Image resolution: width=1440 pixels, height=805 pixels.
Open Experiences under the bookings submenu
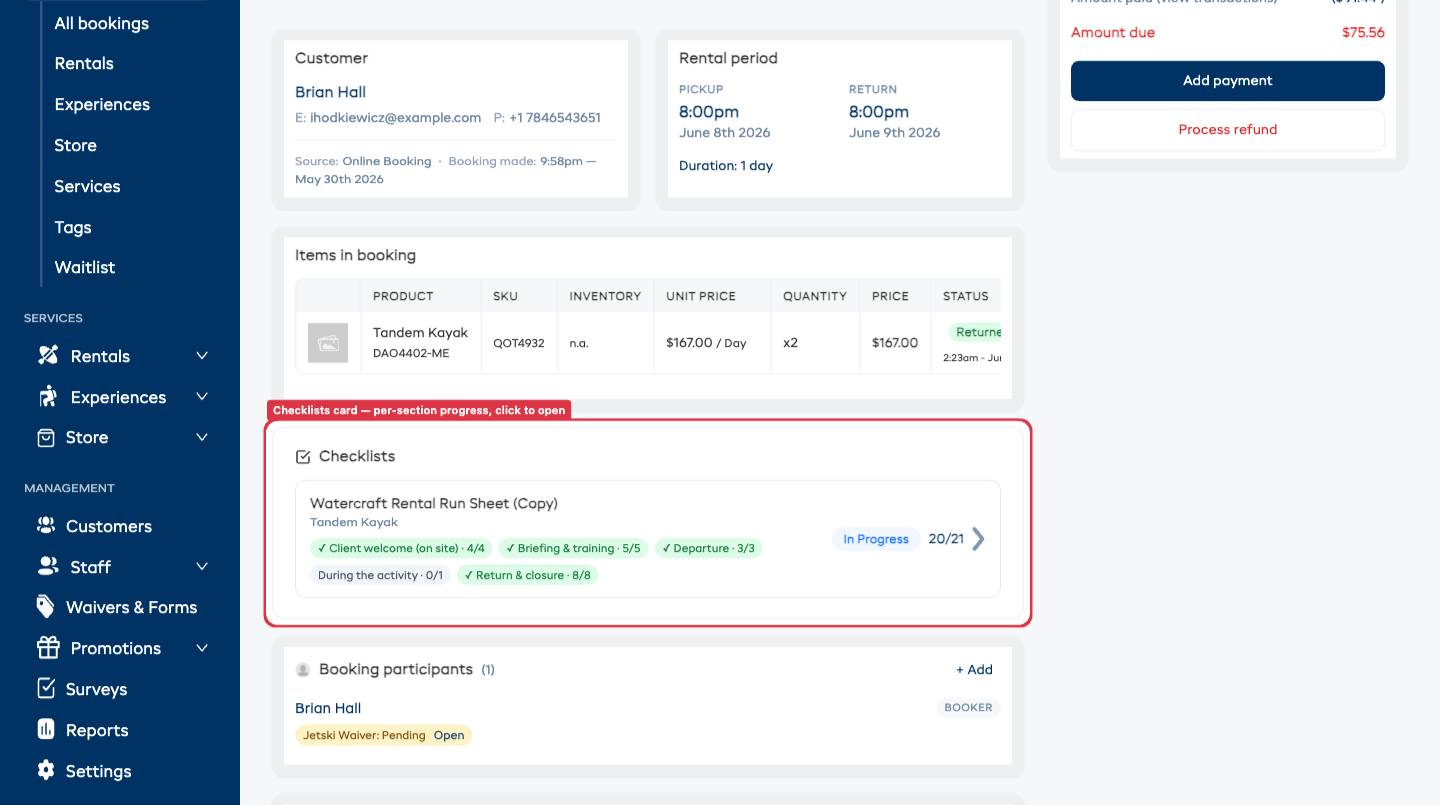(102, 104)
